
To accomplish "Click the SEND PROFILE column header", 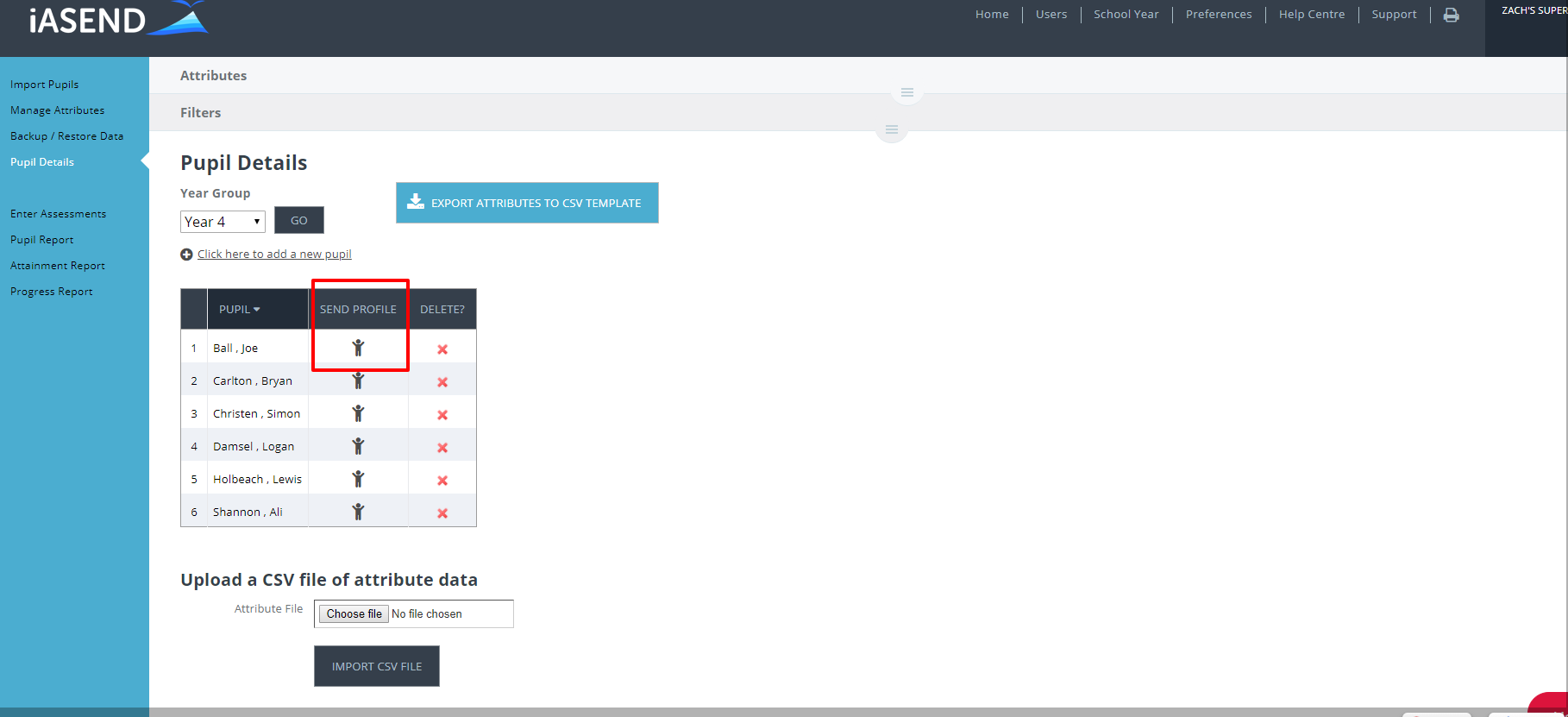I will click(x=358, y=309).
